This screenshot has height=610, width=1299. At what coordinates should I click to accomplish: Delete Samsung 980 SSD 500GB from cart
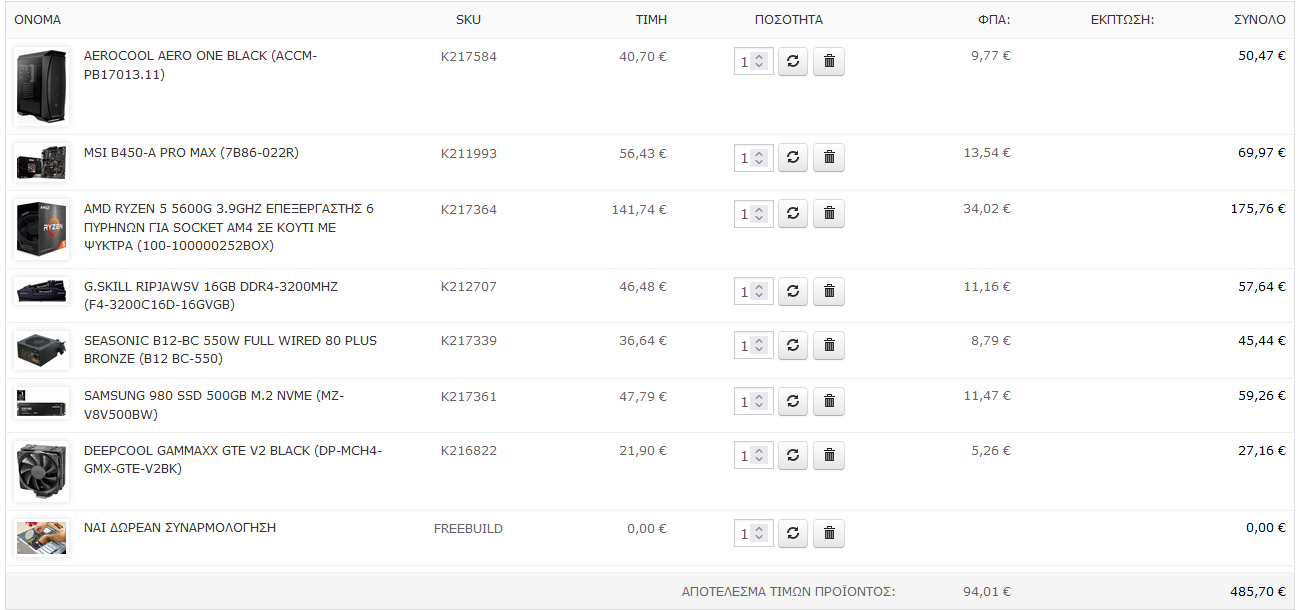829,402
